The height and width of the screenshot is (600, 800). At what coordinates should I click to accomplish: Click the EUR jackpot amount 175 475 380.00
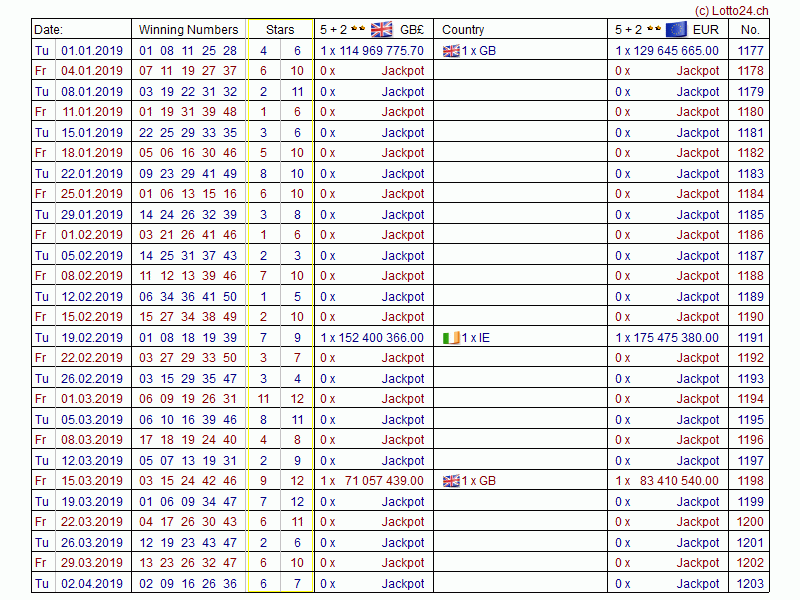(x=675, y=338)
